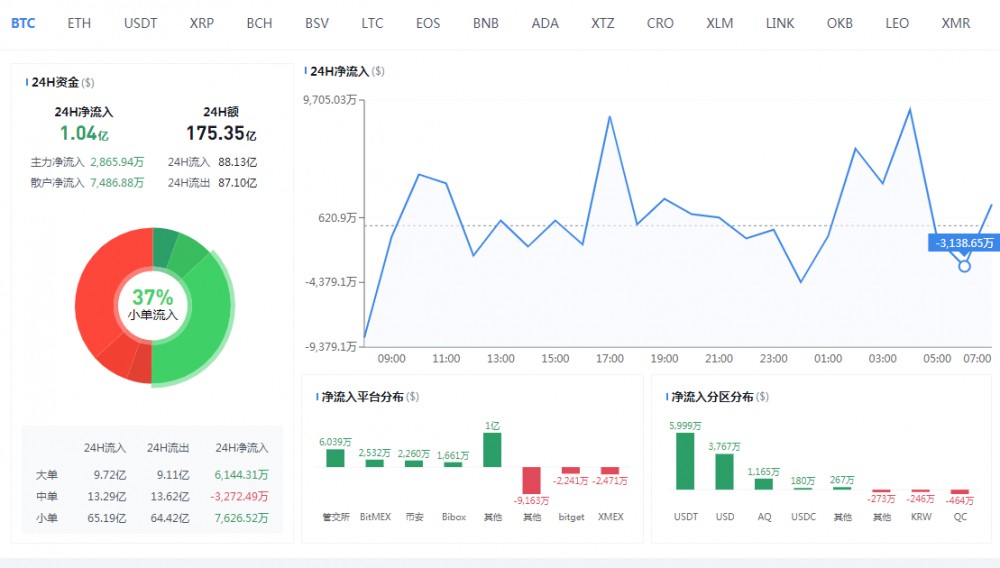This screenshot has height=568, width=1000.
Task: View the XLM tab
Action: 719,23
